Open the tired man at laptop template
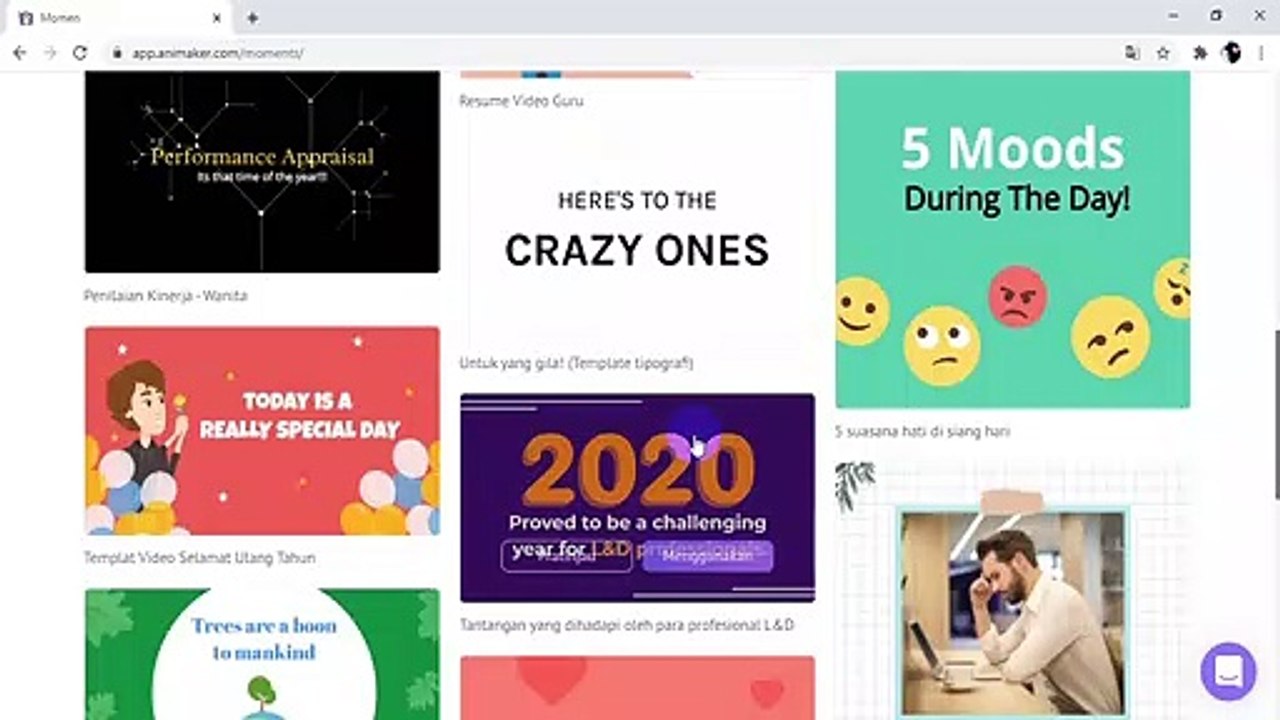The height and width of the screenshot is (720, 1280). coord(1013,591)
